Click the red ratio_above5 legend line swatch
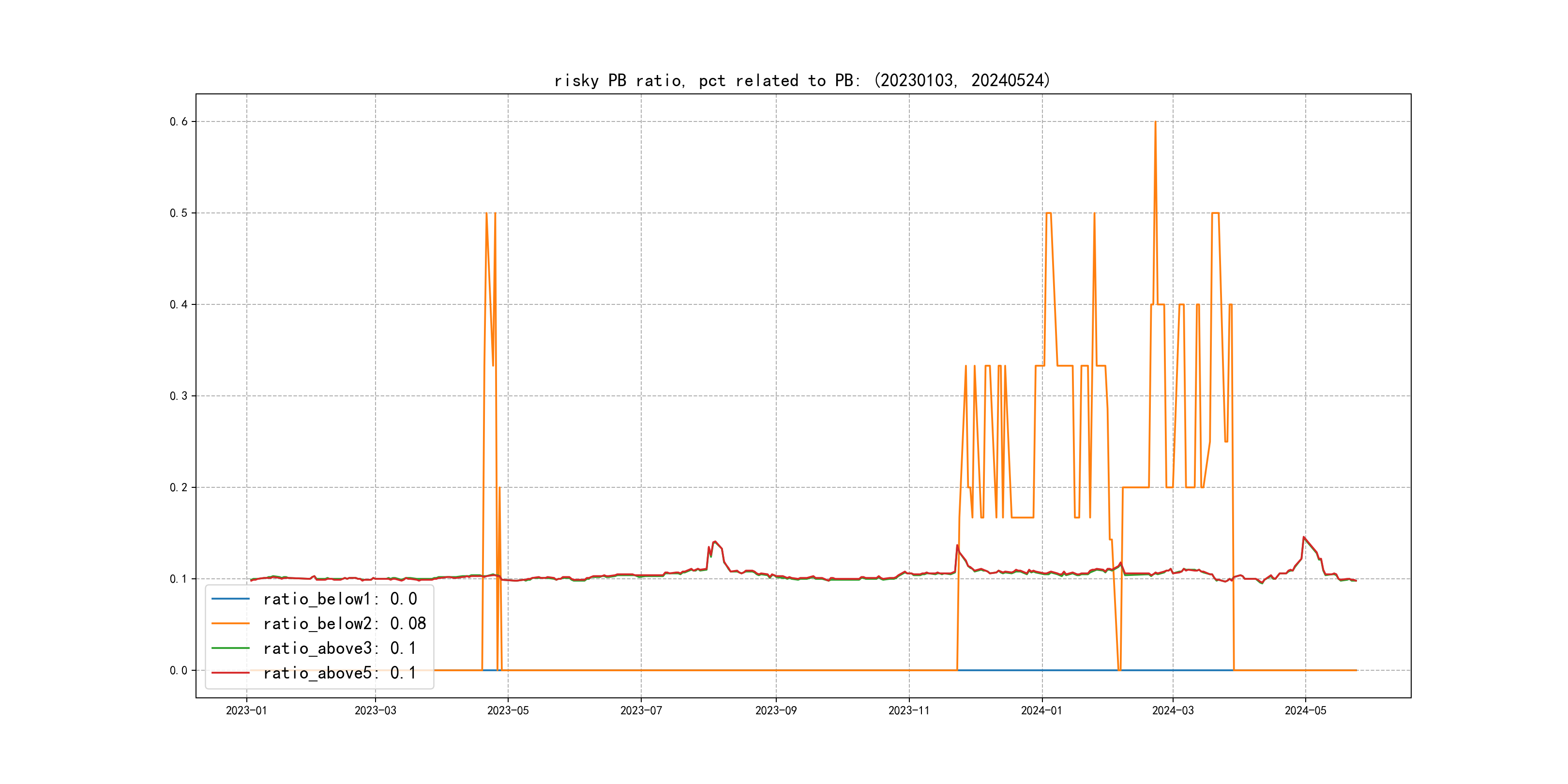This screenshot has width=1568, height=784. [230, 673]
